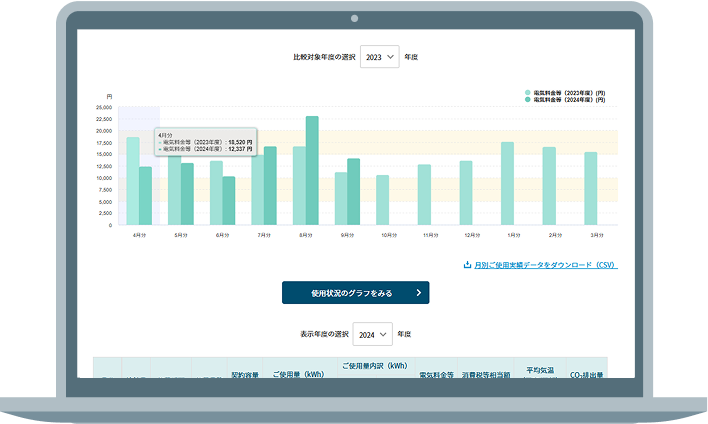The width and height of the screenshot is (708, 424).
Task: Click the 10月分 bar in chart
Action: click(382, 200)
